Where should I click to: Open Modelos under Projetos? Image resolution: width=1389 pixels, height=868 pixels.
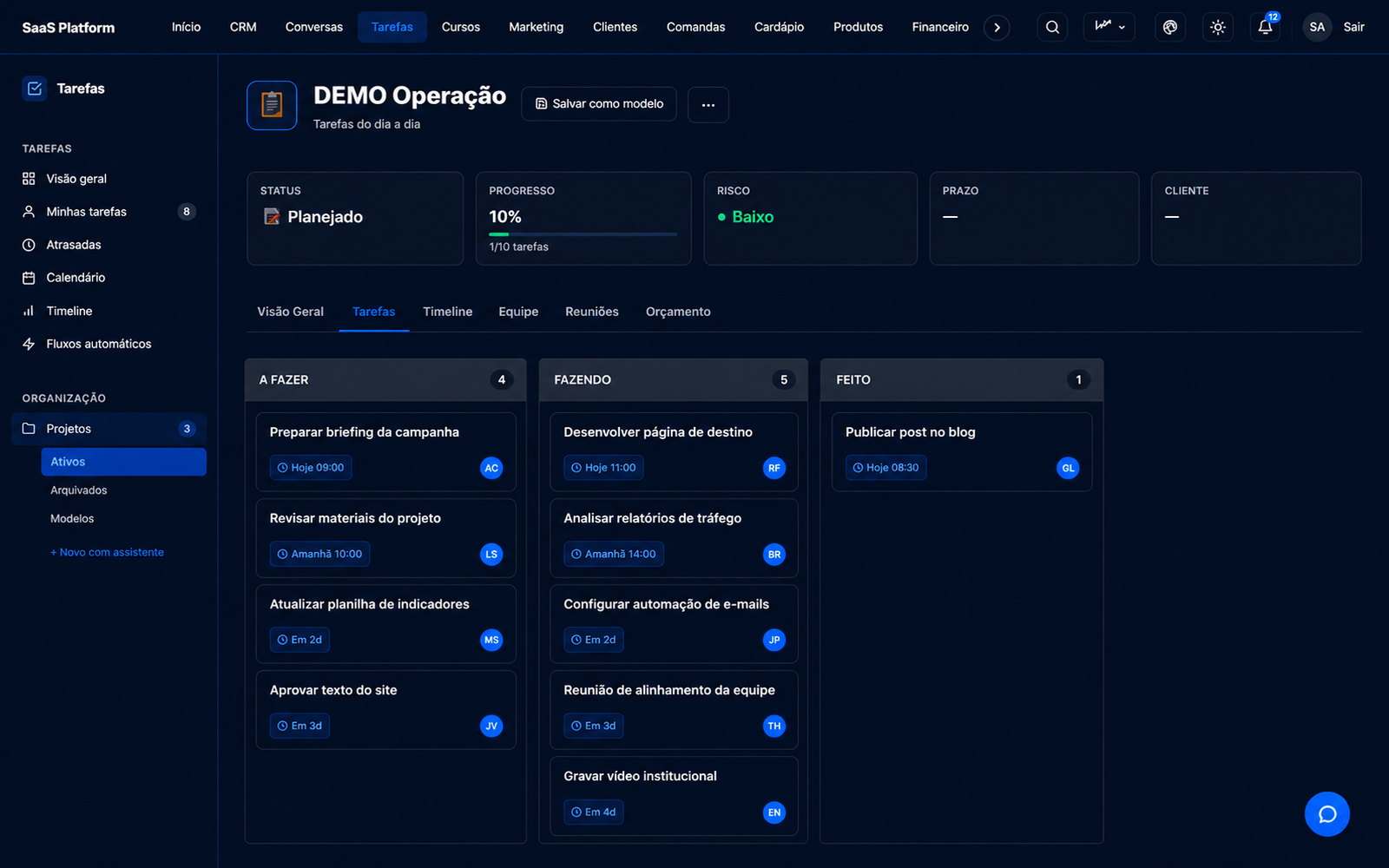click(x=72, y=518)
